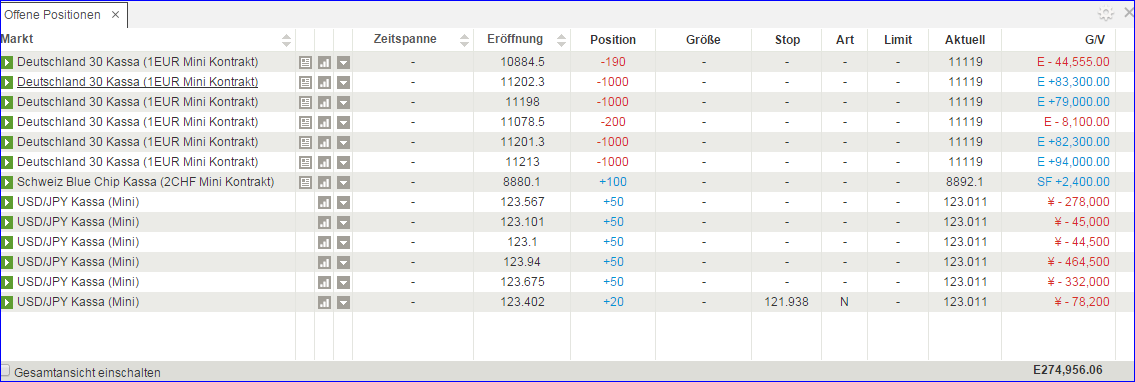The width and height of the screenshot is (1135, 382).
Task: Sort by the Zeitspanne column sort arrows
Action: (x=465, y=40)
